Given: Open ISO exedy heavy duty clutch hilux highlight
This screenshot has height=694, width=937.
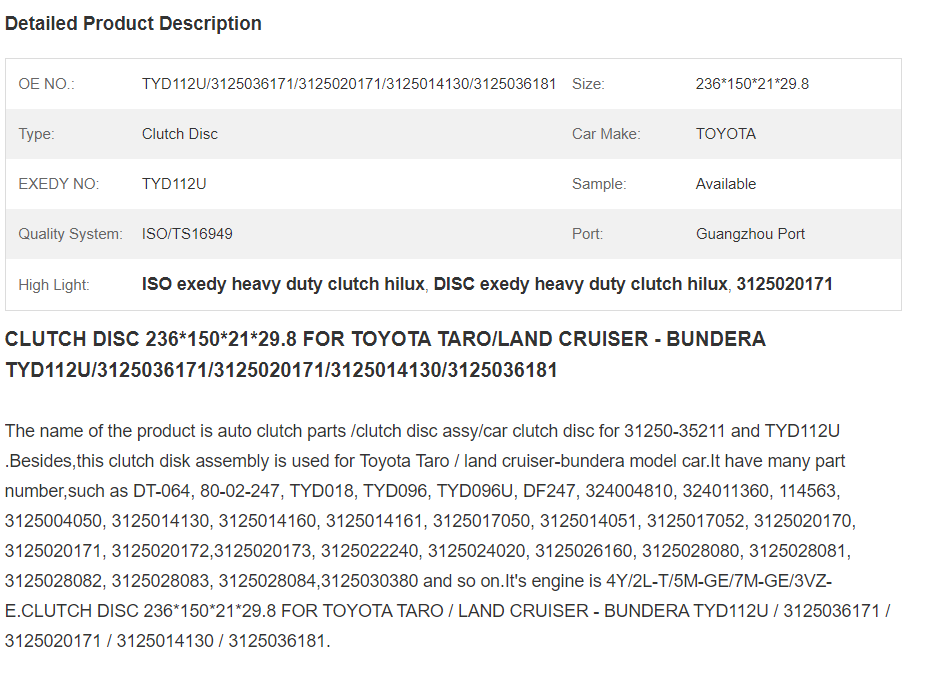Looking at the screenshot, I should coord(283,284).
